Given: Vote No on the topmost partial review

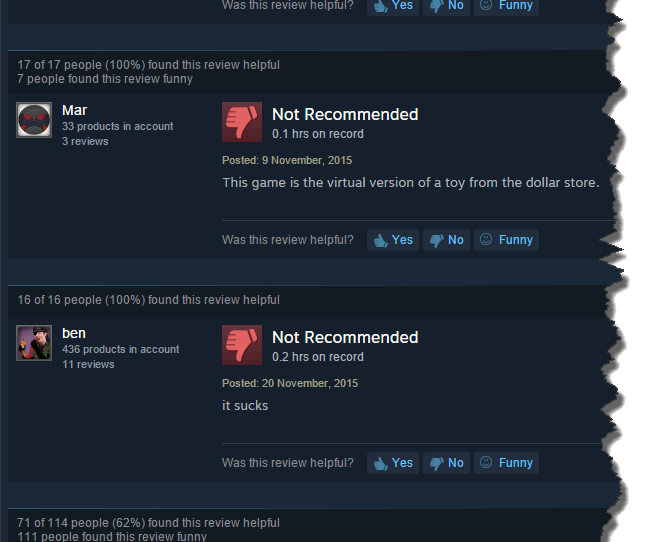Looking at the screenshot, I should (446, 6).
